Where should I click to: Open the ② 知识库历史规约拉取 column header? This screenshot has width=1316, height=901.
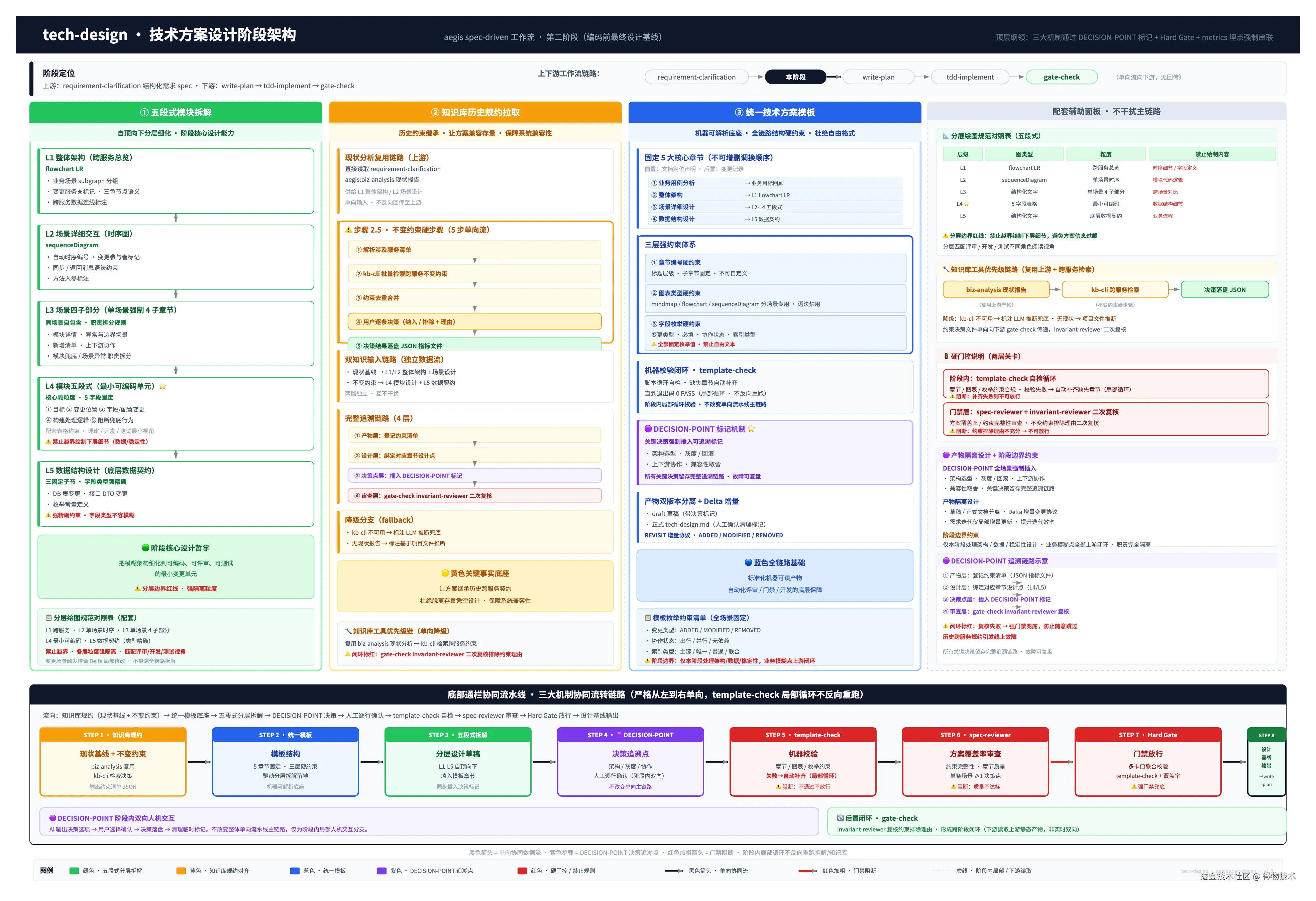click(x=475, y=112)
